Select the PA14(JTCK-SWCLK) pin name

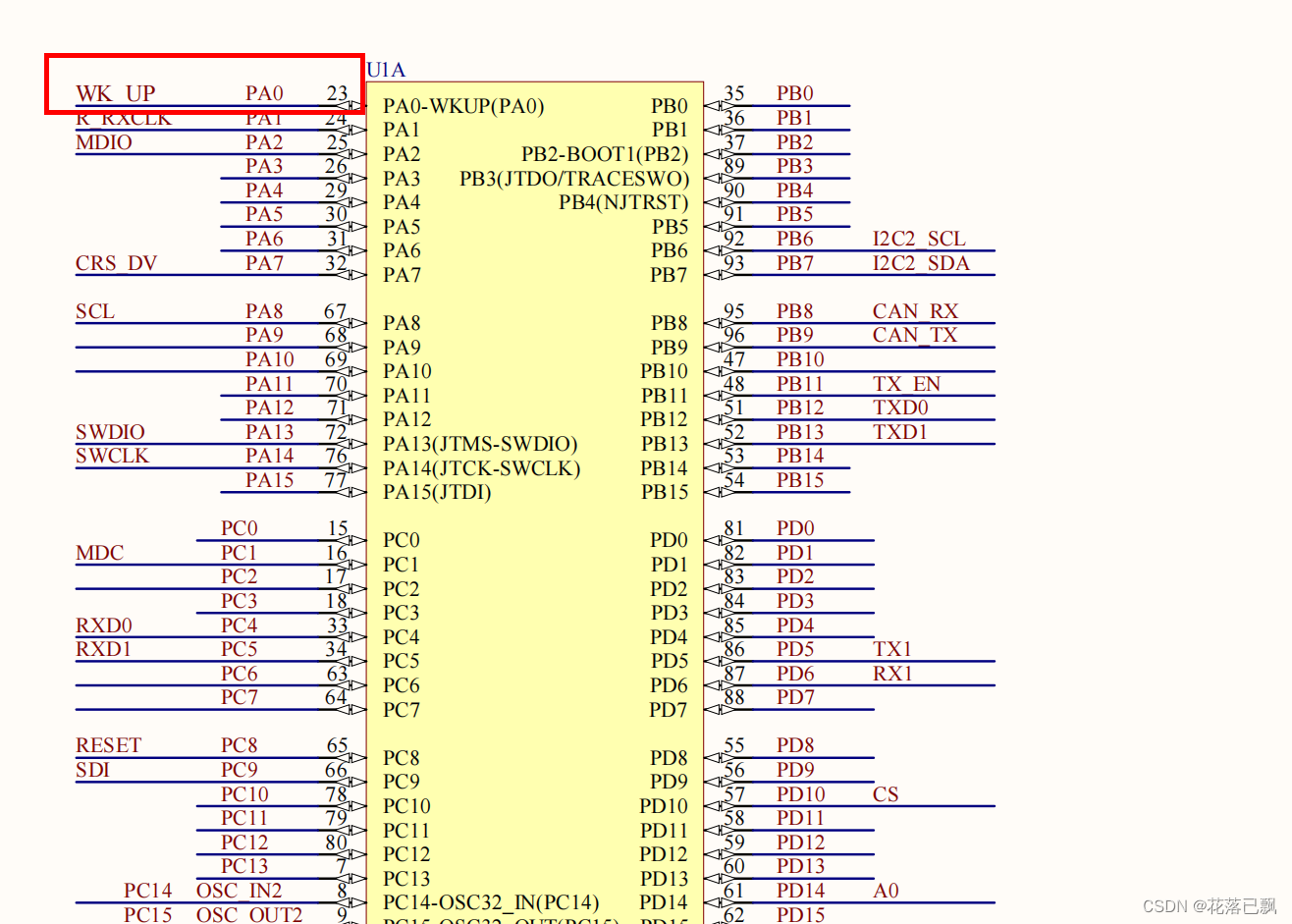481,468
